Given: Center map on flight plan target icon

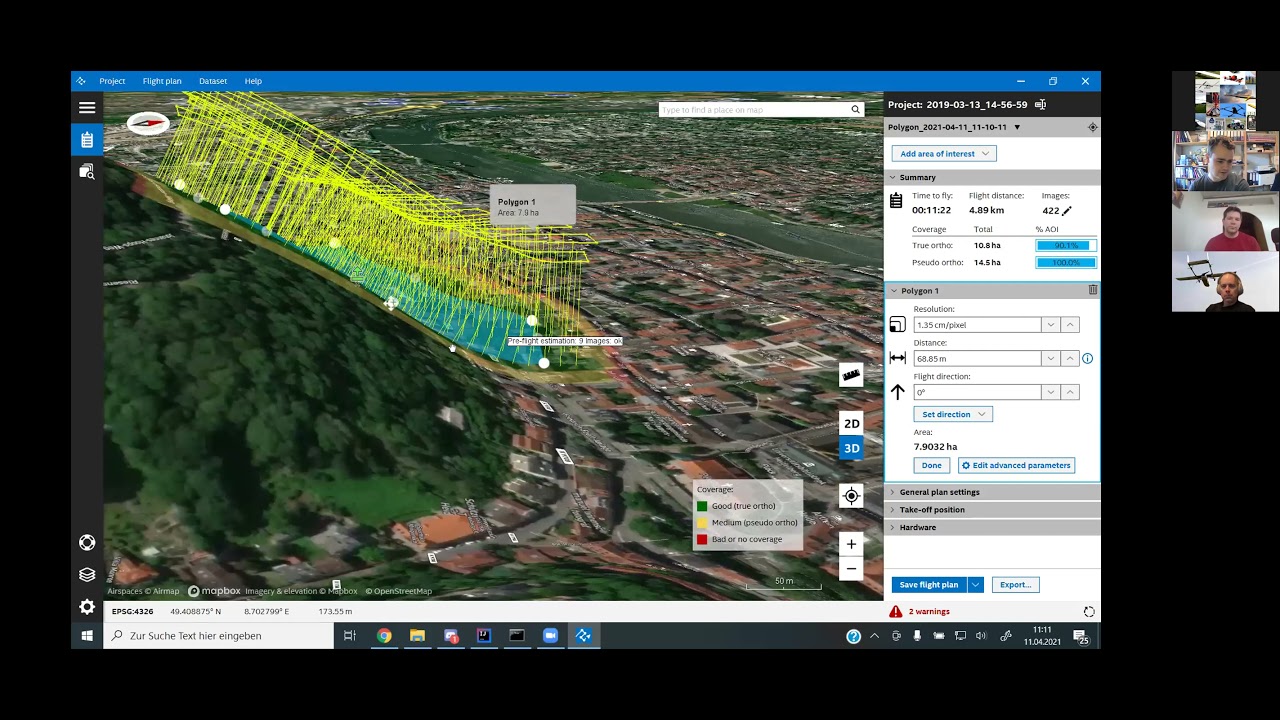Looking at the screenshot, I should click(1092, 127).
